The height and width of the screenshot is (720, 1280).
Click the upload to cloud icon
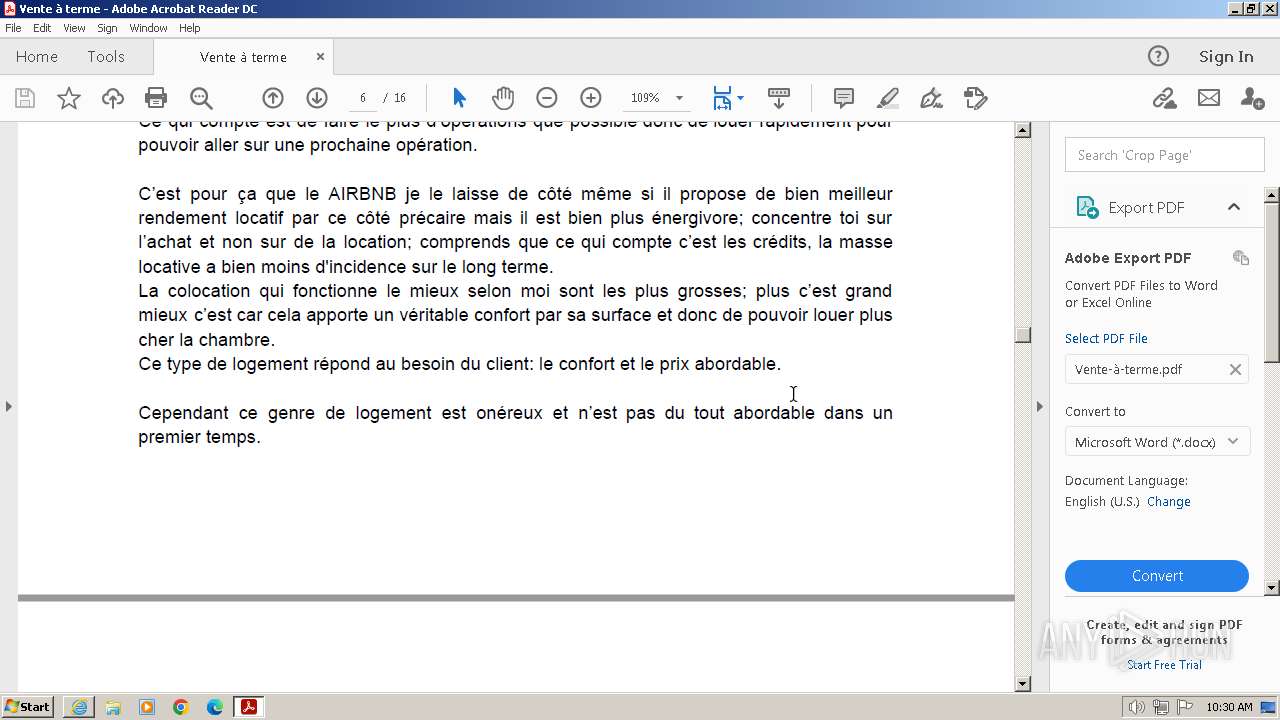point(113,98)
